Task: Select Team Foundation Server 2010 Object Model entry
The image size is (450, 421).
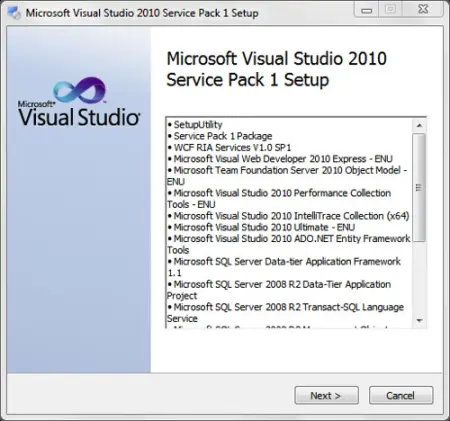Action: tap(287, 176)
